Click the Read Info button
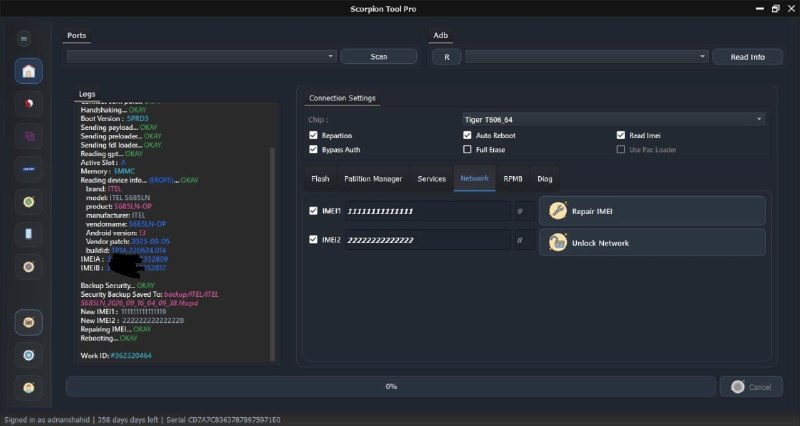800x426 pixels. click(x=747, y=57)
